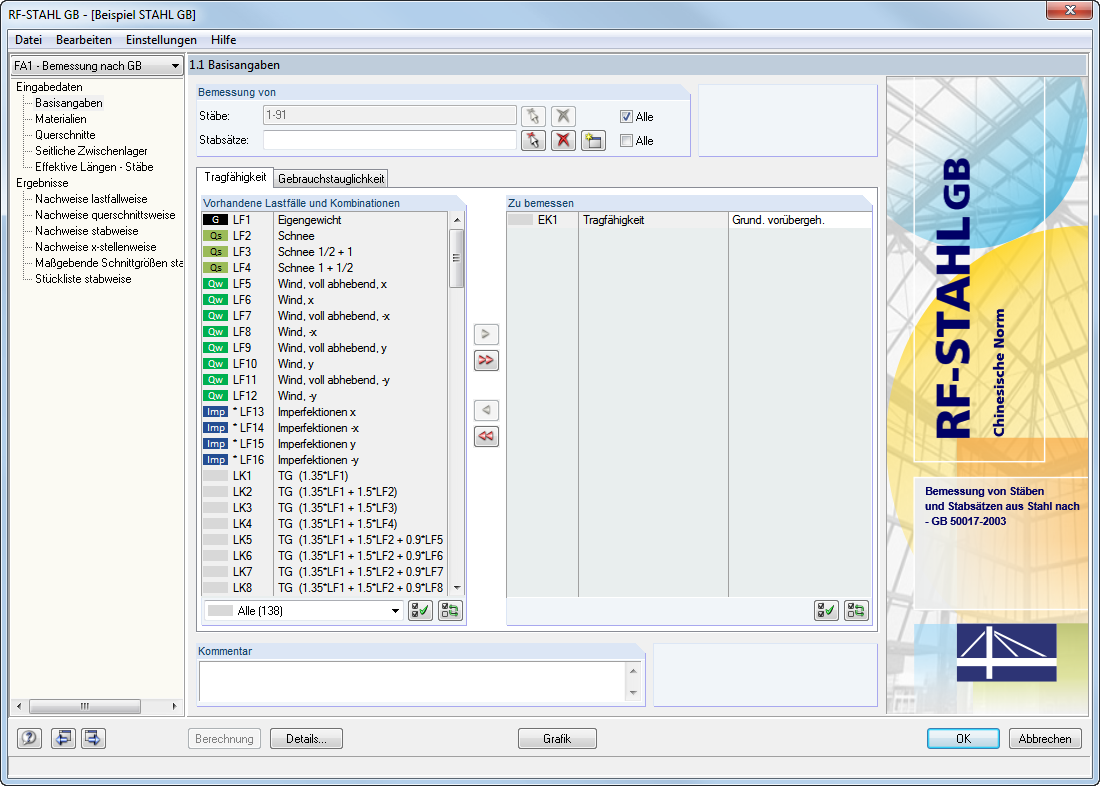This screenshot has height=786, width=1100.
Task: Clear Stabsätze with the red X icon
Action: [x=563, y=140]
